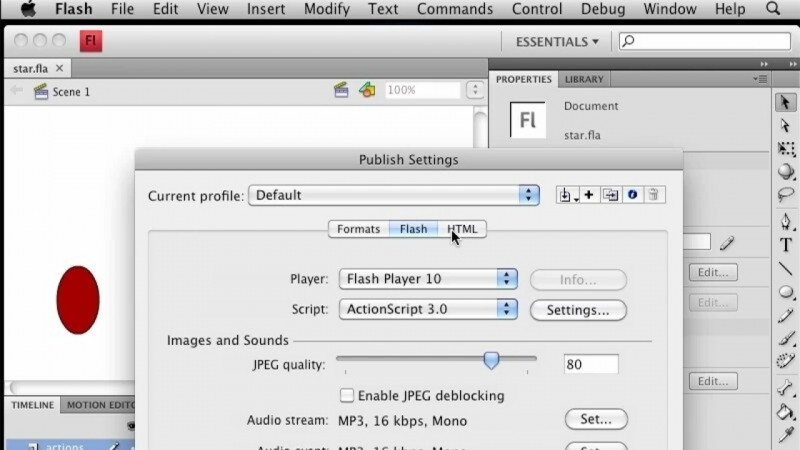Enable JPEG deblocking checkbox
The height and width of the screenshot is (450, 800).
click(x=348, y=395)
